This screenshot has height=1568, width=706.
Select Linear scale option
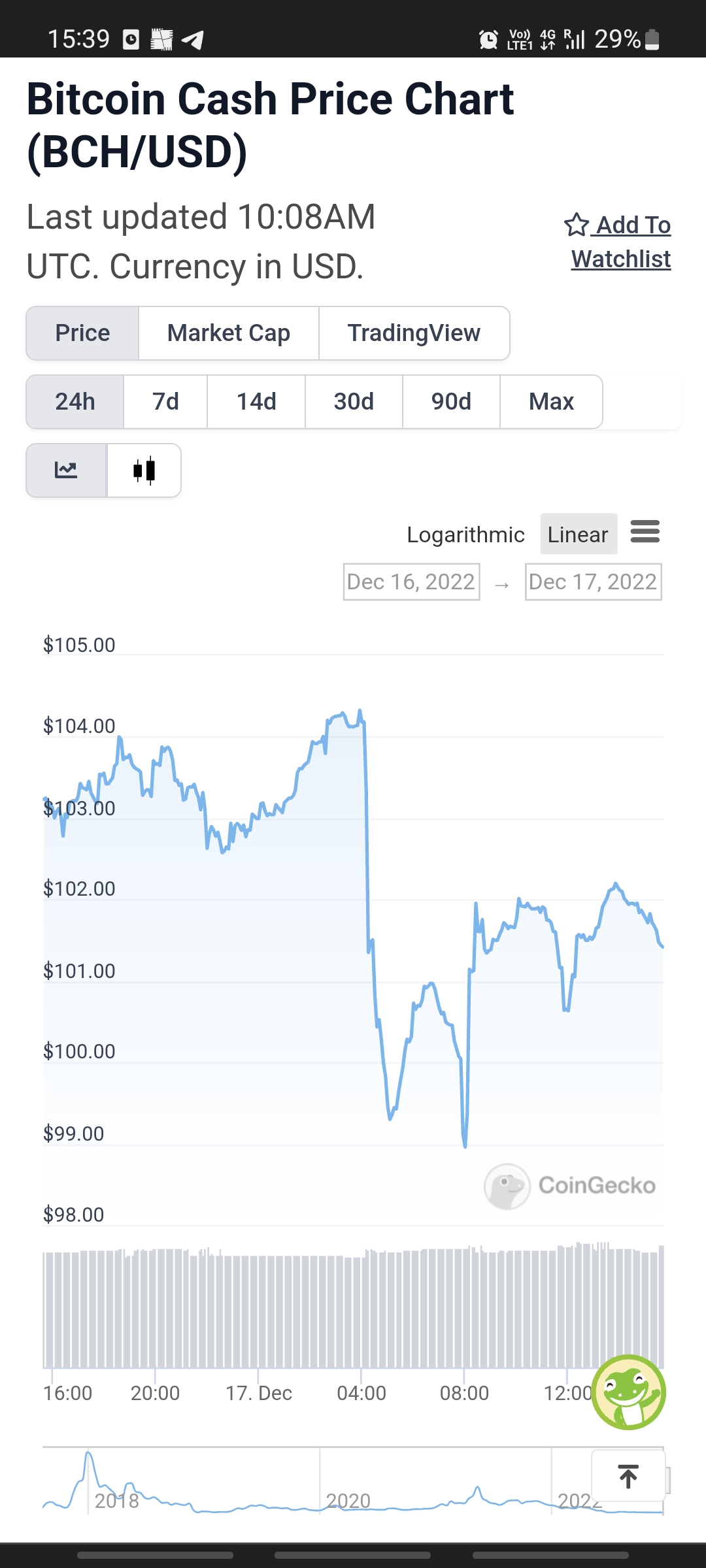click(579, 534)
